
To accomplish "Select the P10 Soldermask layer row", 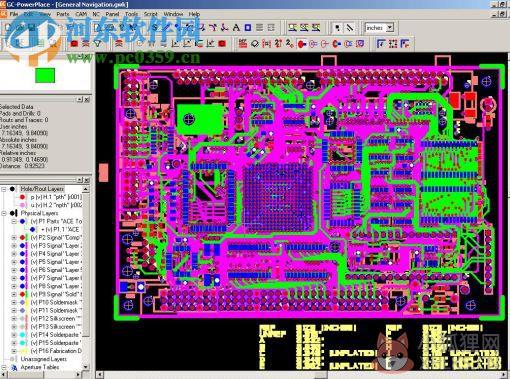I will click(x=56, y=302).
